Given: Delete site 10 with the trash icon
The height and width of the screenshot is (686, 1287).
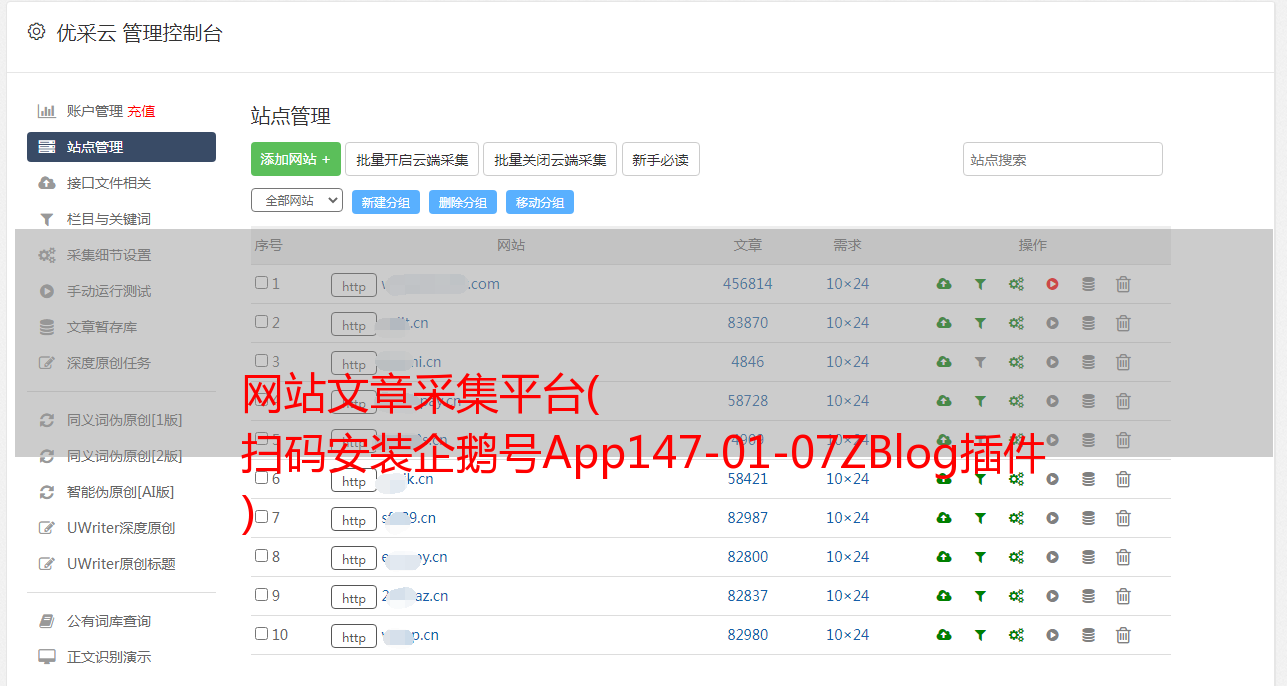Looking at the screenshot, I should 1123,635.
